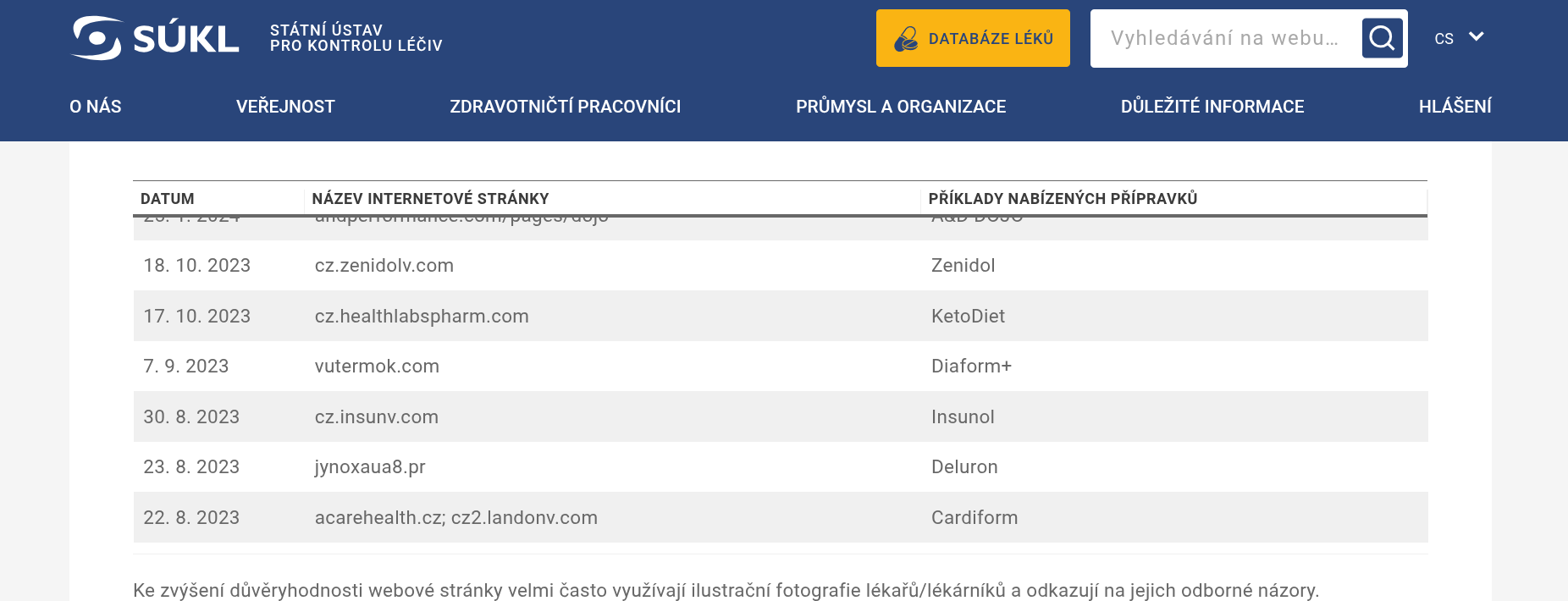The width and height of the screenshot is (1568, 601).
Task: Select the date 18. 10. 2023
Action: pyautogui.click(x=197, y=266)
